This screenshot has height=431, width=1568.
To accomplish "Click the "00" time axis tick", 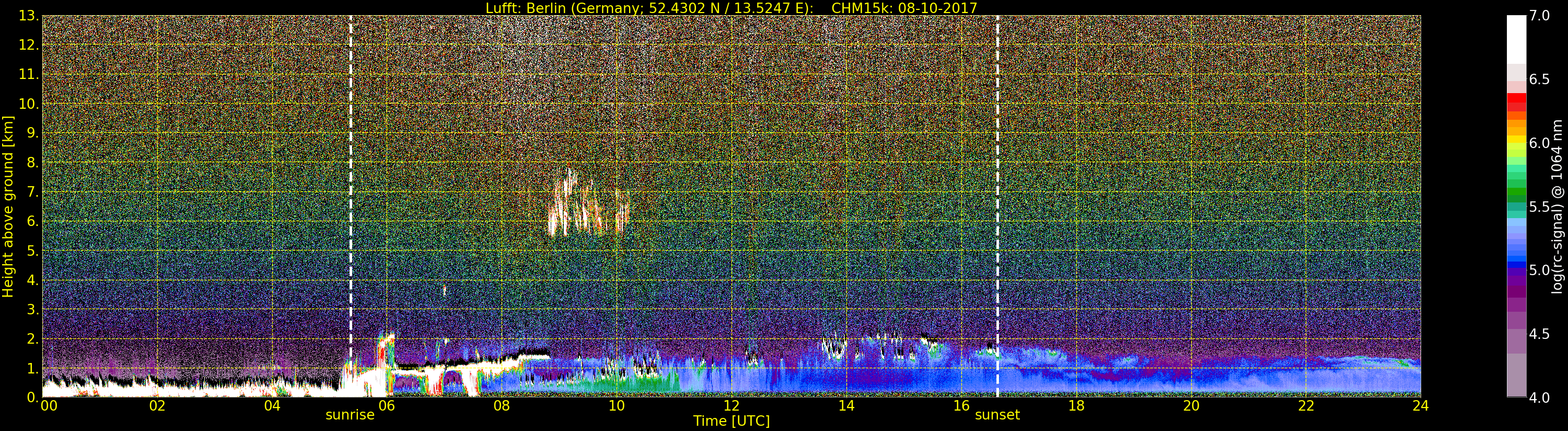I will pos(49,406).
